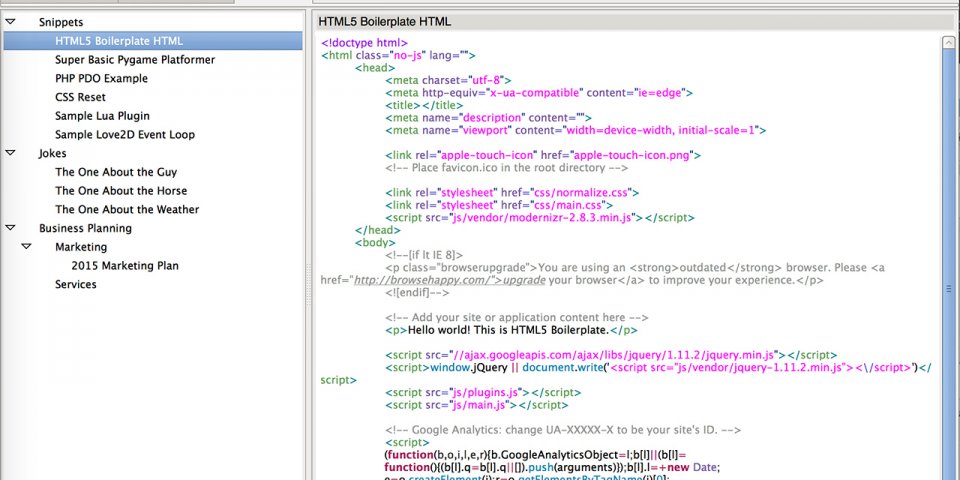Collapse the Jokes disclosure triangle
The height and width of the screenshot is (480, 960).
click(10, 153)
